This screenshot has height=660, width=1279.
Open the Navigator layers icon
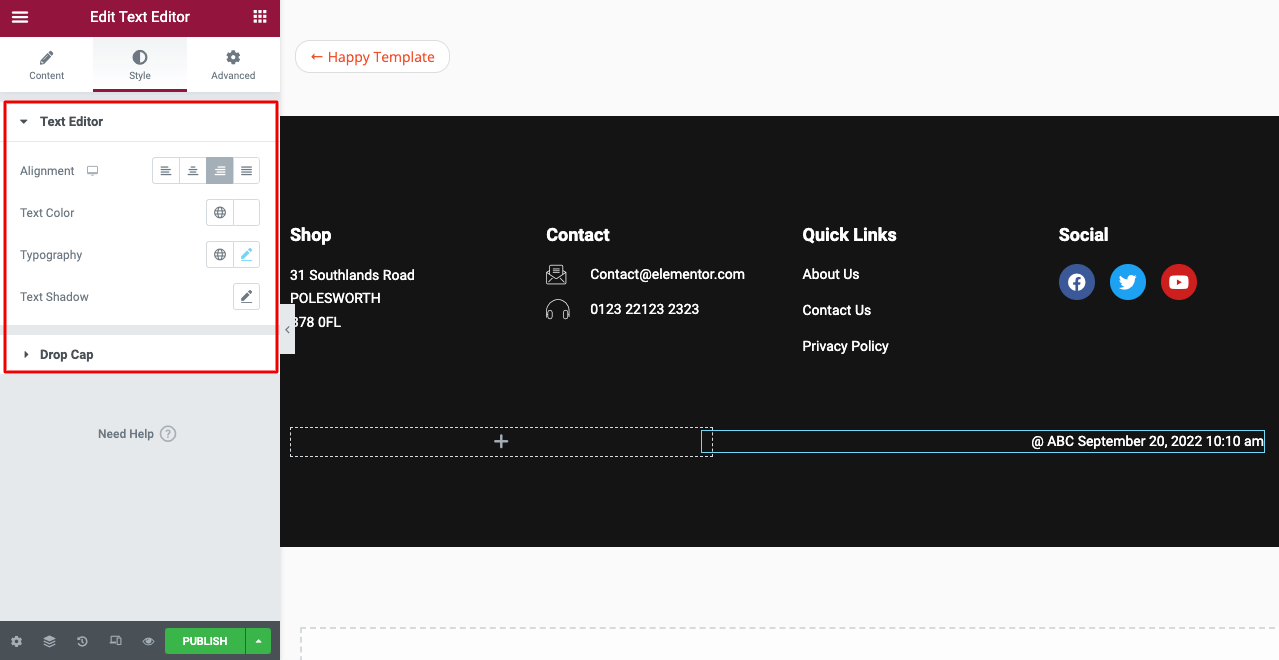(x=48, y=640)
